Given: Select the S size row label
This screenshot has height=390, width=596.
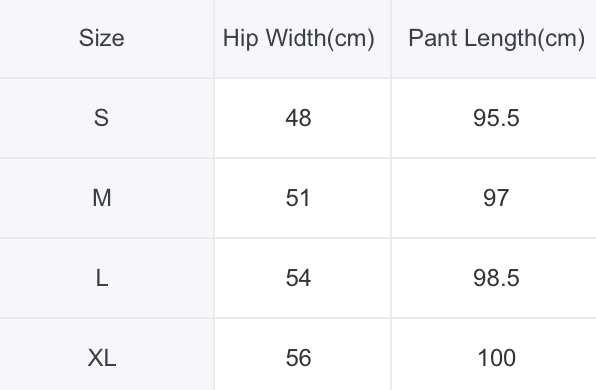Looking at the screenshot, I should [x=101, y=117].
